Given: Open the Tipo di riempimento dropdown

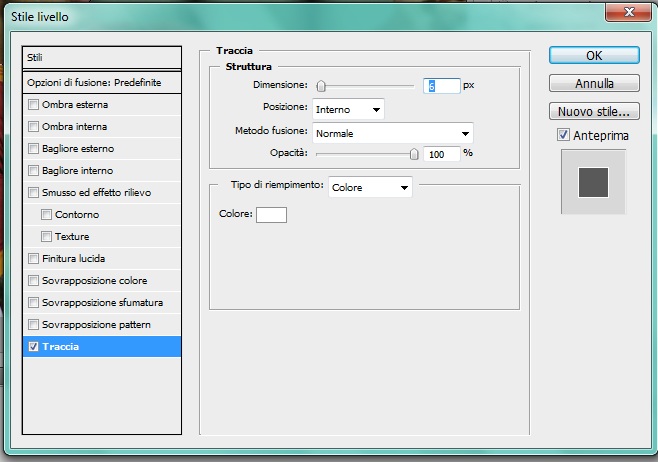Looking at the screenshot, I should coord(370,187).
